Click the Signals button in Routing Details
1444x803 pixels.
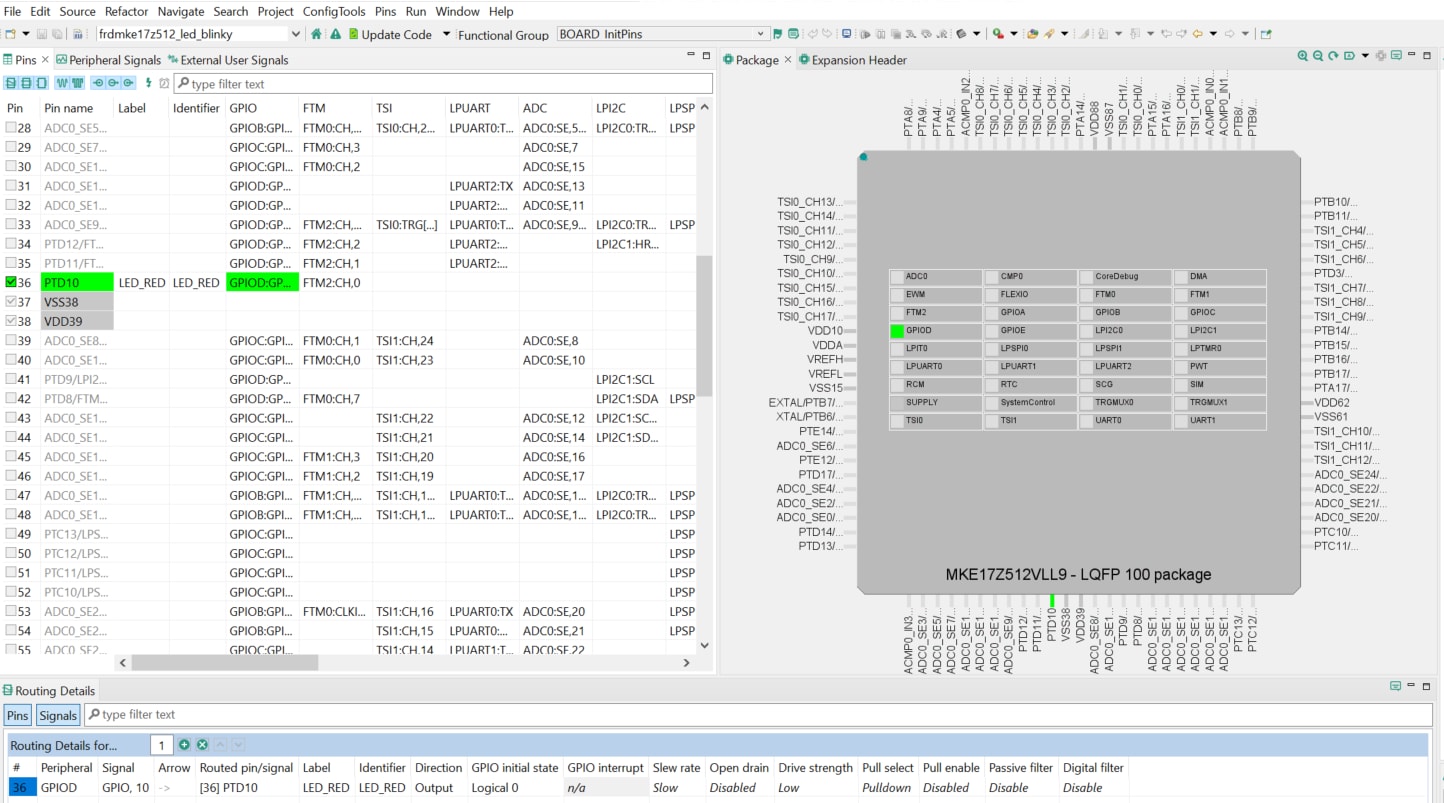point(58,715)
